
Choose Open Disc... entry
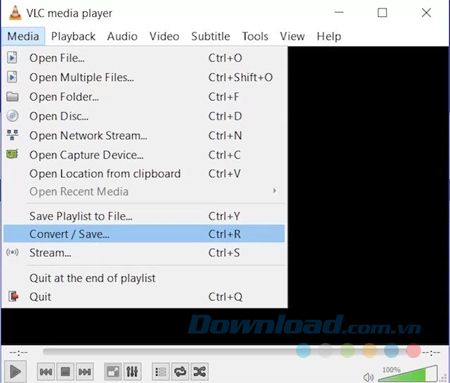[144, 116]
